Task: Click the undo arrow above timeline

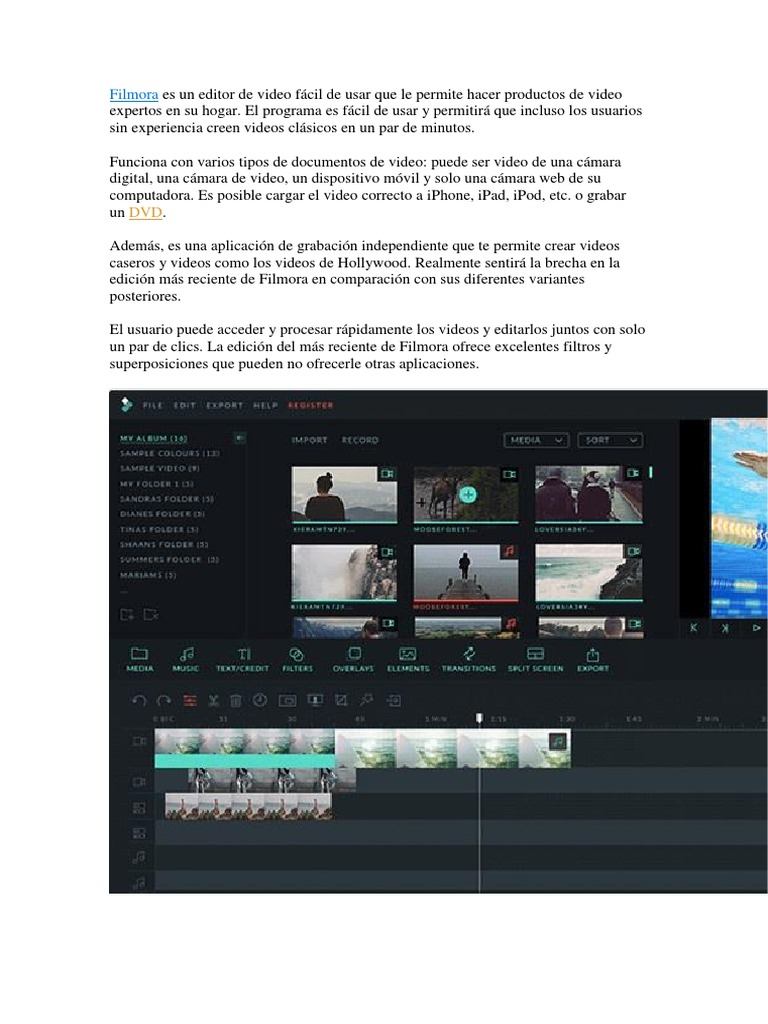Action: coord(139,700)
